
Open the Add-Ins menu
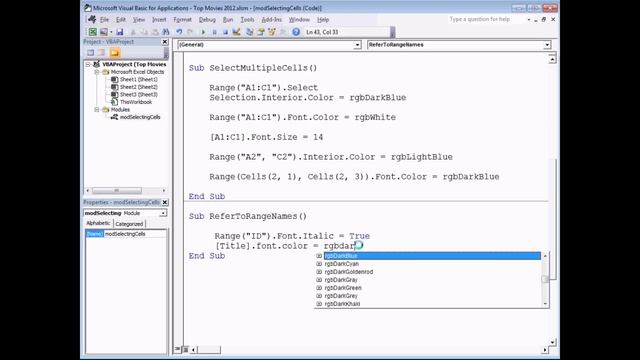(271, 20)
